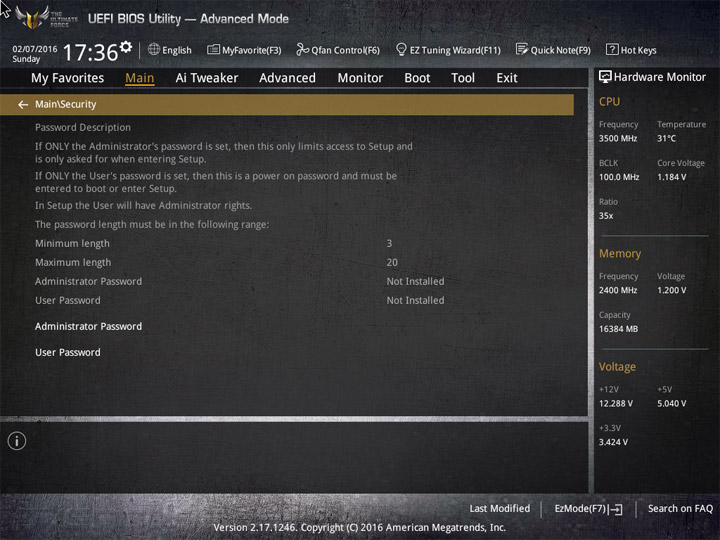This screenshot has height=540, width=720.
Task: Click the 17:36 clock time
Action: 90,52
